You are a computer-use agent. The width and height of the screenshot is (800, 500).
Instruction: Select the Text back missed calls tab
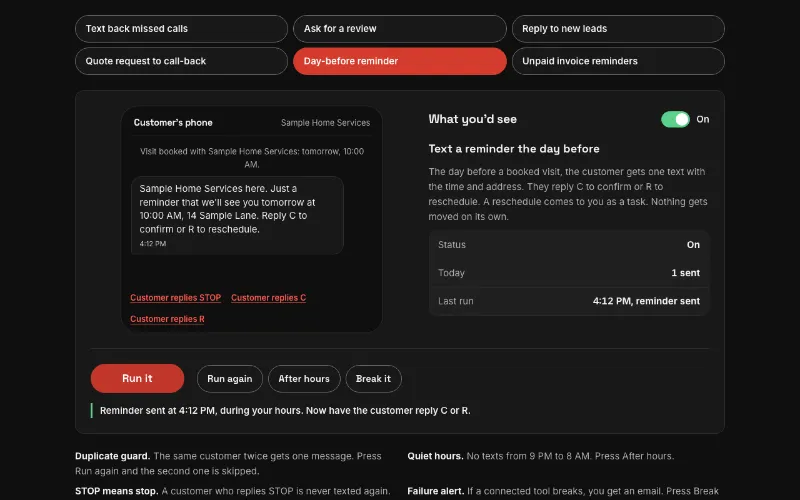(181, 29)
